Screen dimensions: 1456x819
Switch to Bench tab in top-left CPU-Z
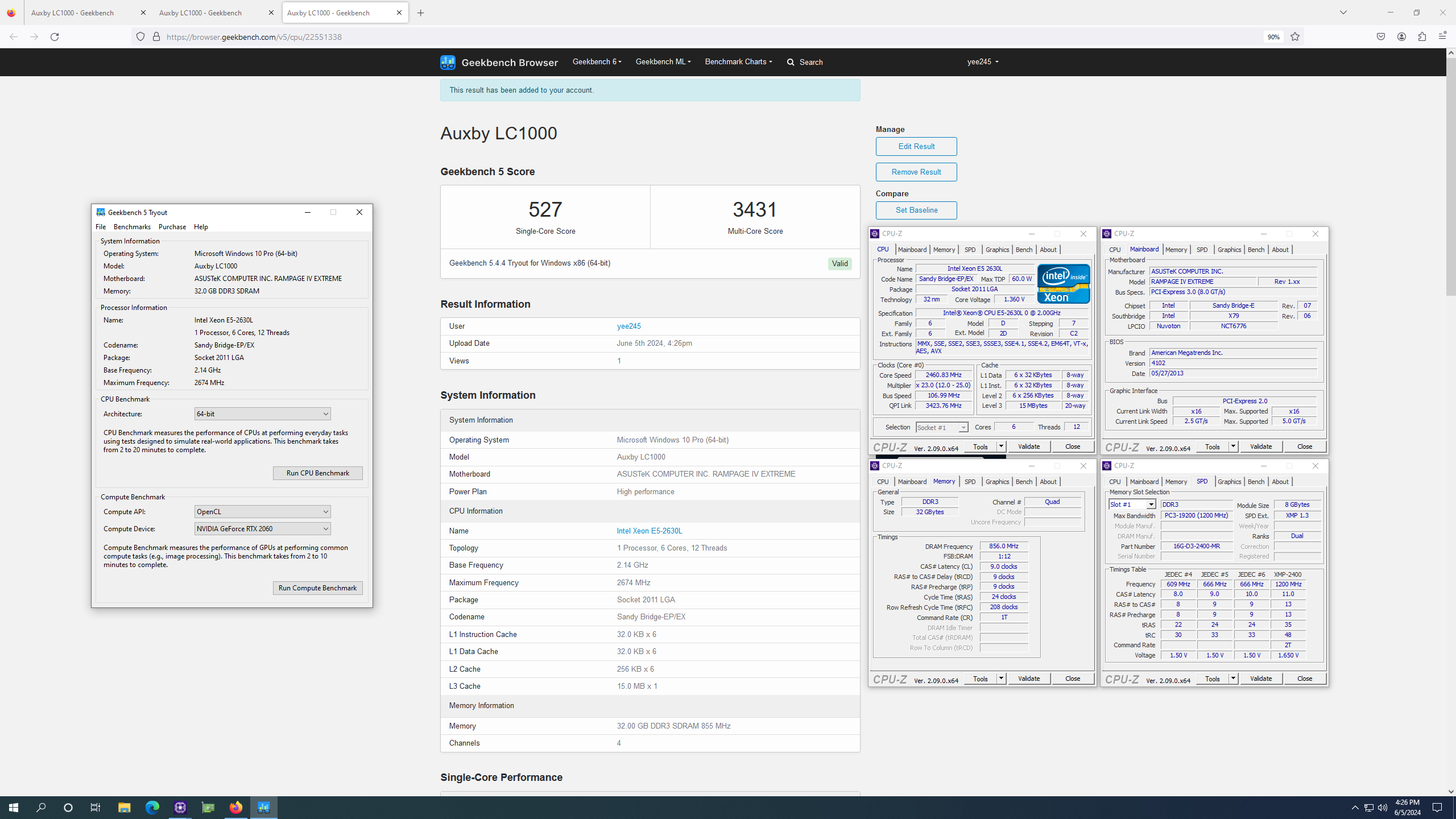(1024, 250)
